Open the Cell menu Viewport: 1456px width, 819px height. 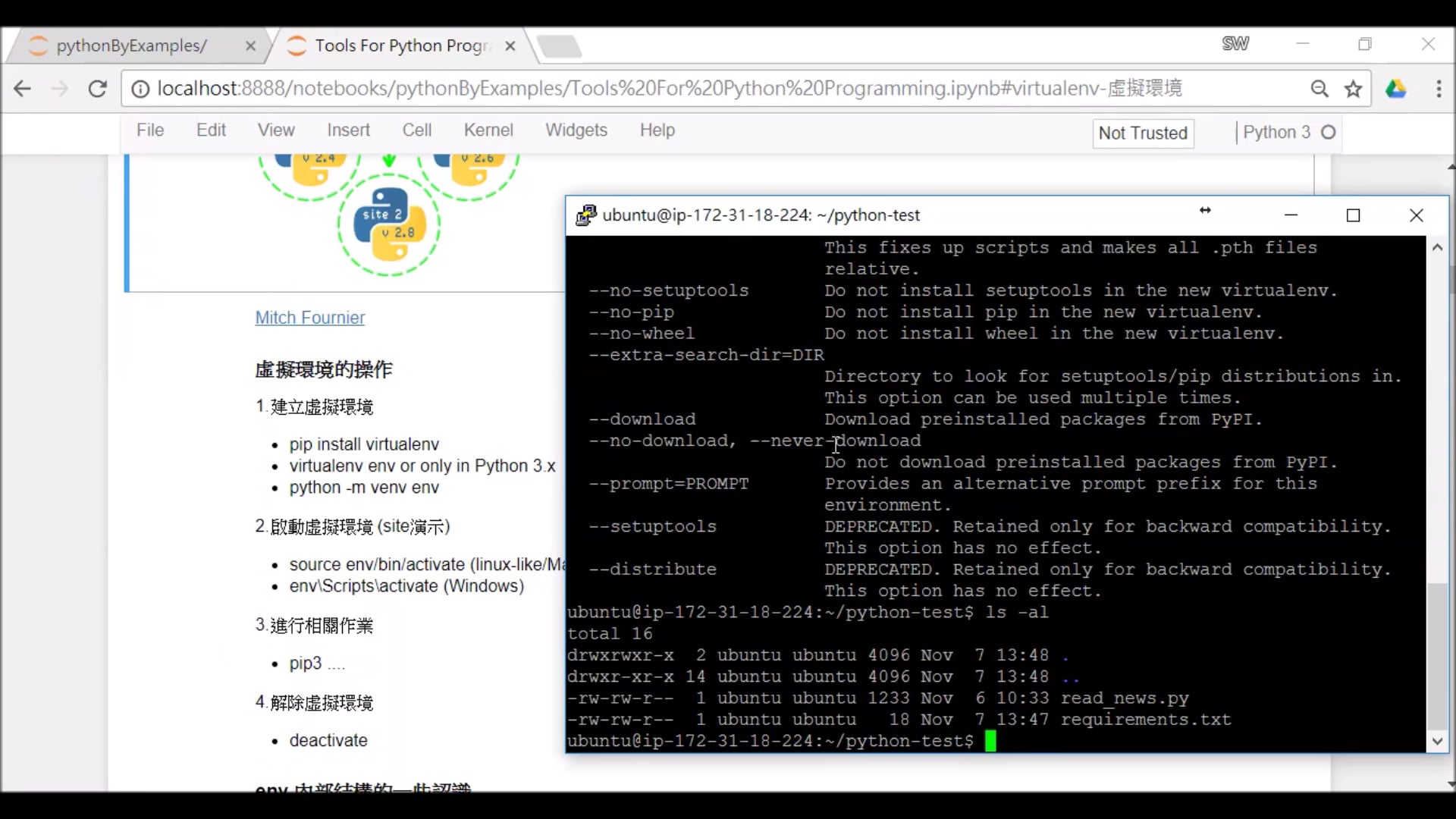point(416,130)
